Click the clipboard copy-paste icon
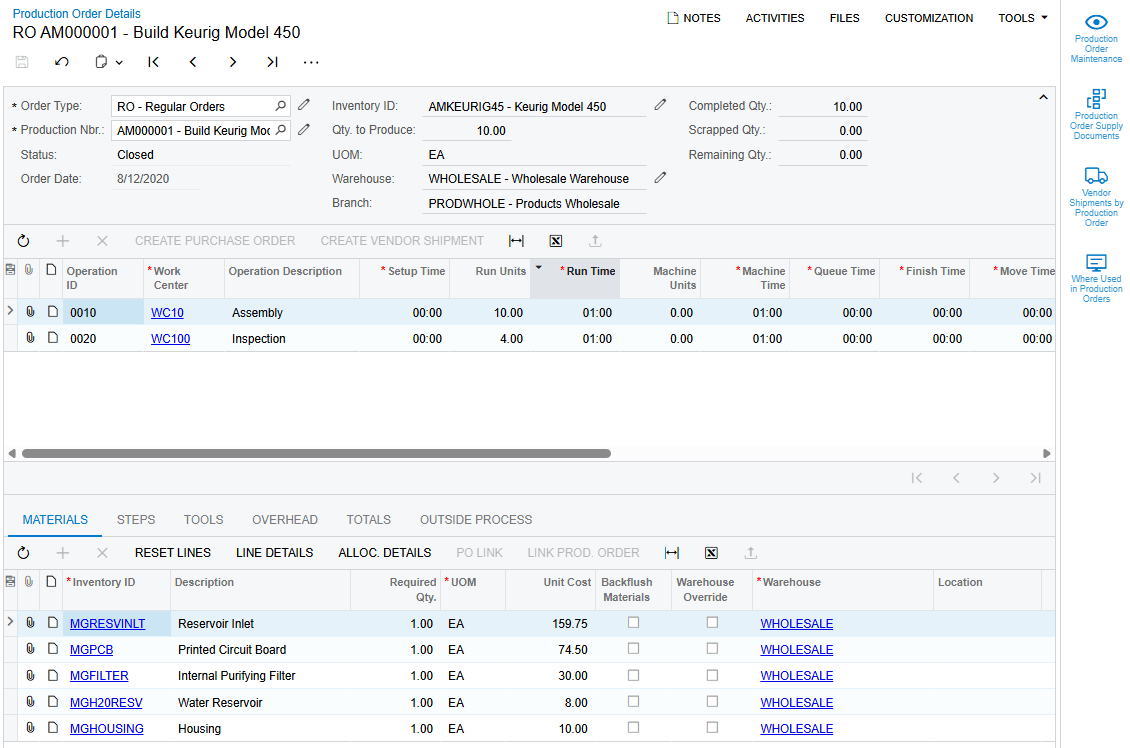 [101, 62]
